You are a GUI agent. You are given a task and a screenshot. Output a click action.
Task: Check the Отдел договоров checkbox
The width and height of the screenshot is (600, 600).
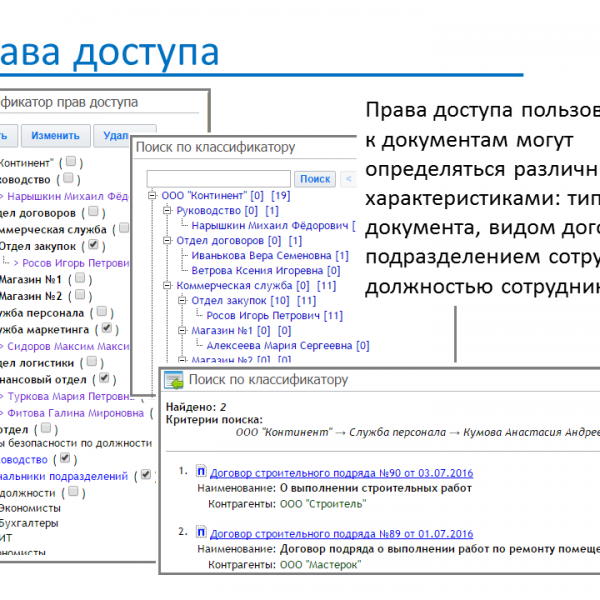coord(93,213)
